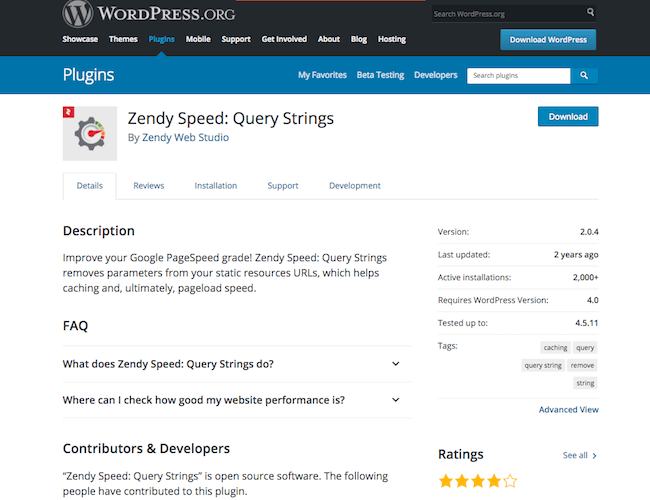Open the Mobile menu item

tap(198, 39)
